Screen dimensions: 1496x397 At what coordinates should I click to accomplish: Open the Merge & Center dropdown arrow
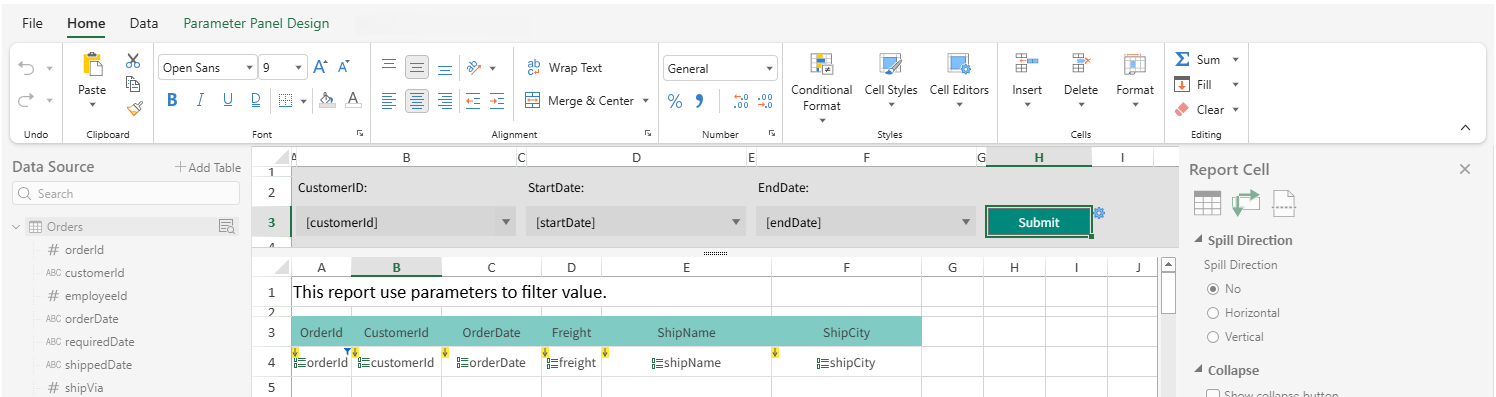click(645, 100)
